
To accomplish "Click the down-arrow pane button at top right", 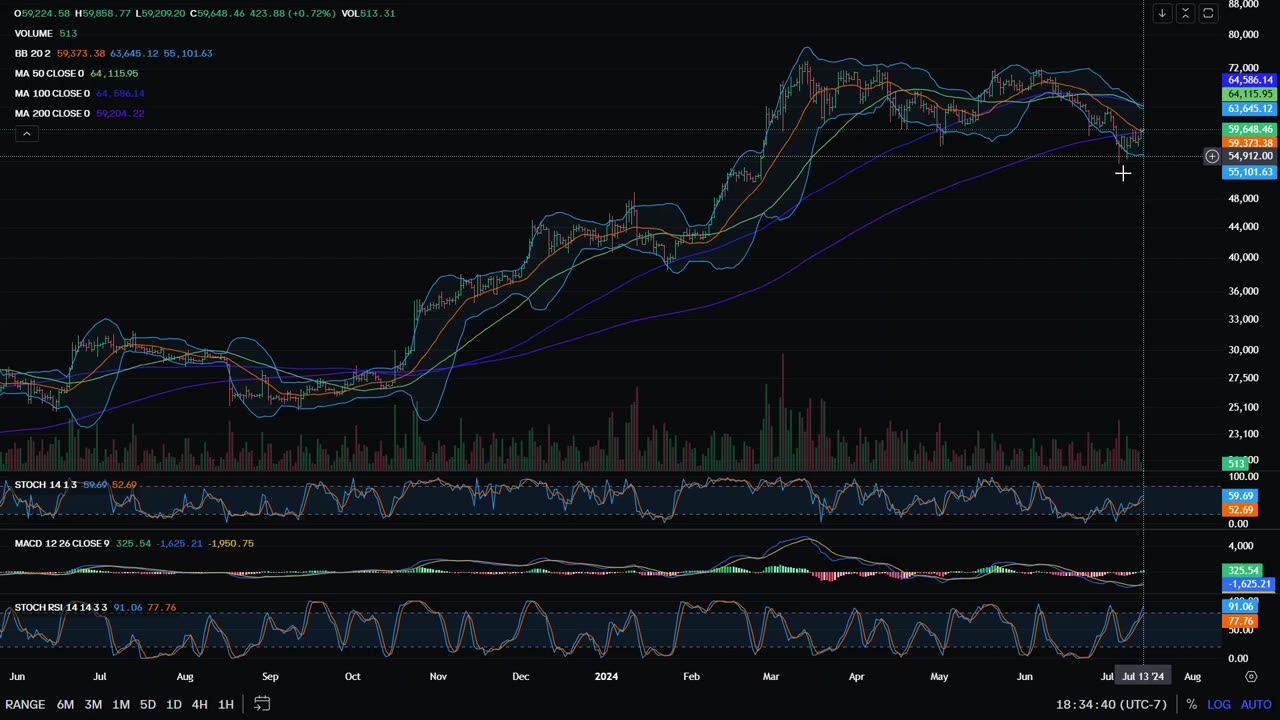I will pos(1162,13).
